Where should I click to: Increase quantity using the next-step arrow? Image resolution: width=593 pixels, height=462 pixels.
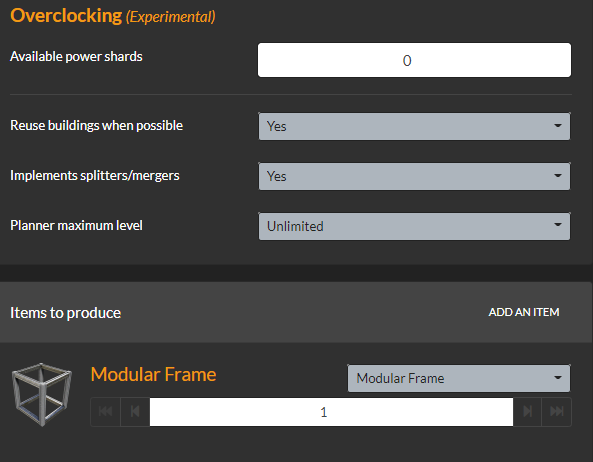point(528,412)
